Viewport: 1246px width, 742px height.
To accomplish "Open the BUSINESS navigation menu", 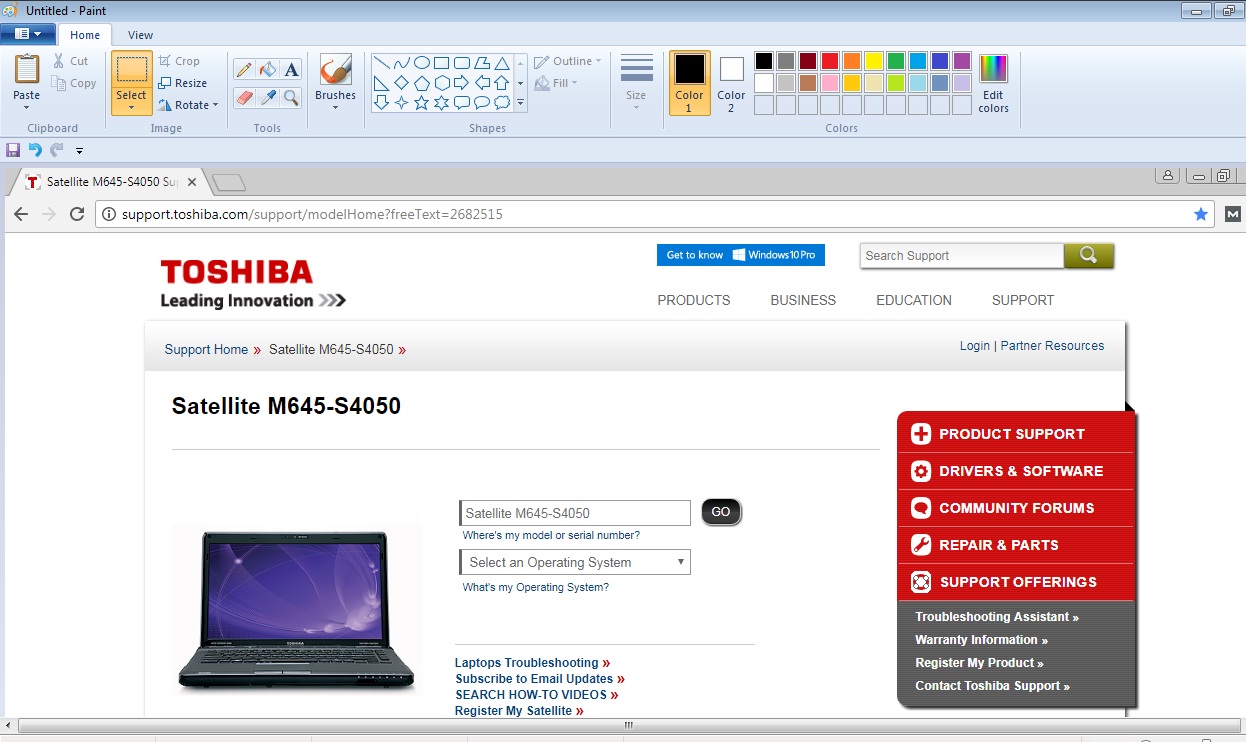I will click(803, 300).
